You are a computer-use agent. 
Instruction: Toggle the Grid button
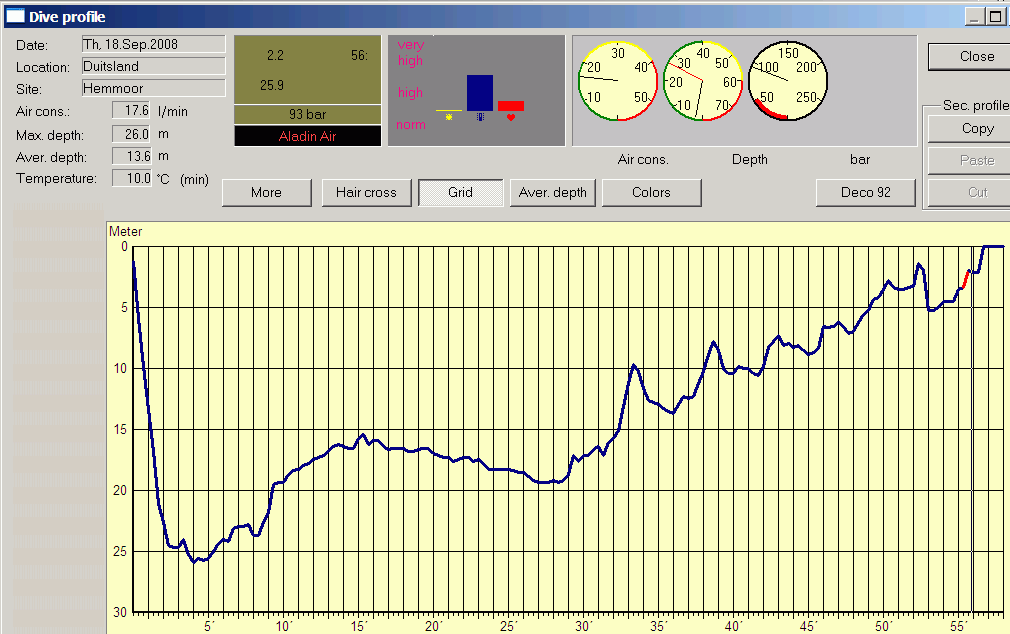pos(461,193)
